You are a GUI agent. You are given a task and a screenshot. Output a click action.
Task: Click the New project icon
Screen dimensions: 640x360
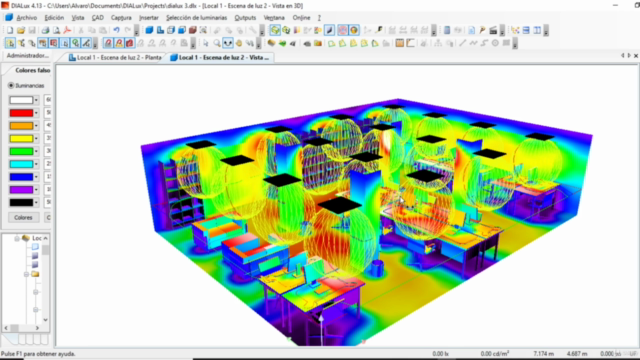pos(10,30)
